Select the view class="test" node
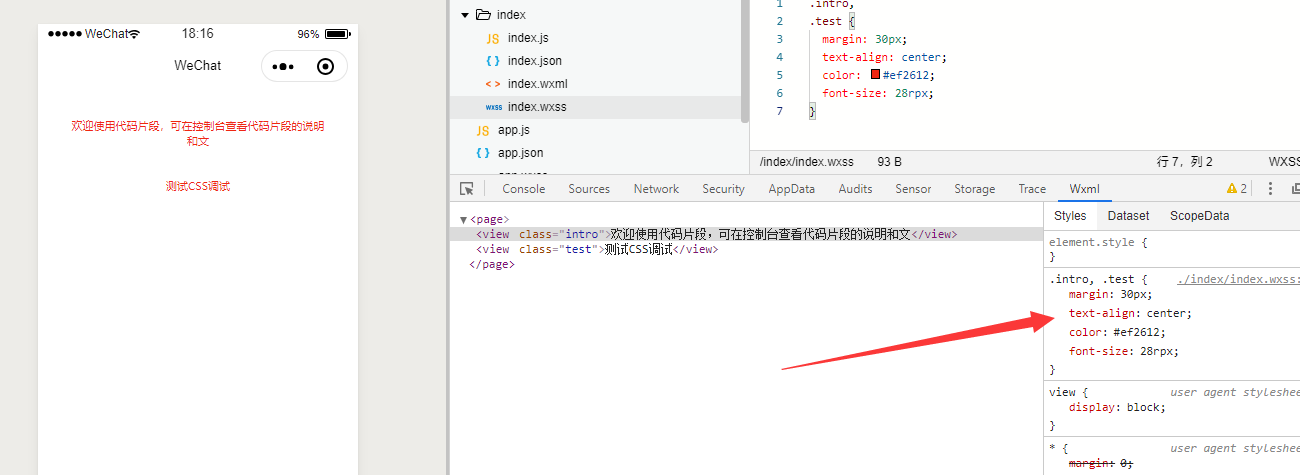Screen dimensions: 1300x475 [597, 250]
